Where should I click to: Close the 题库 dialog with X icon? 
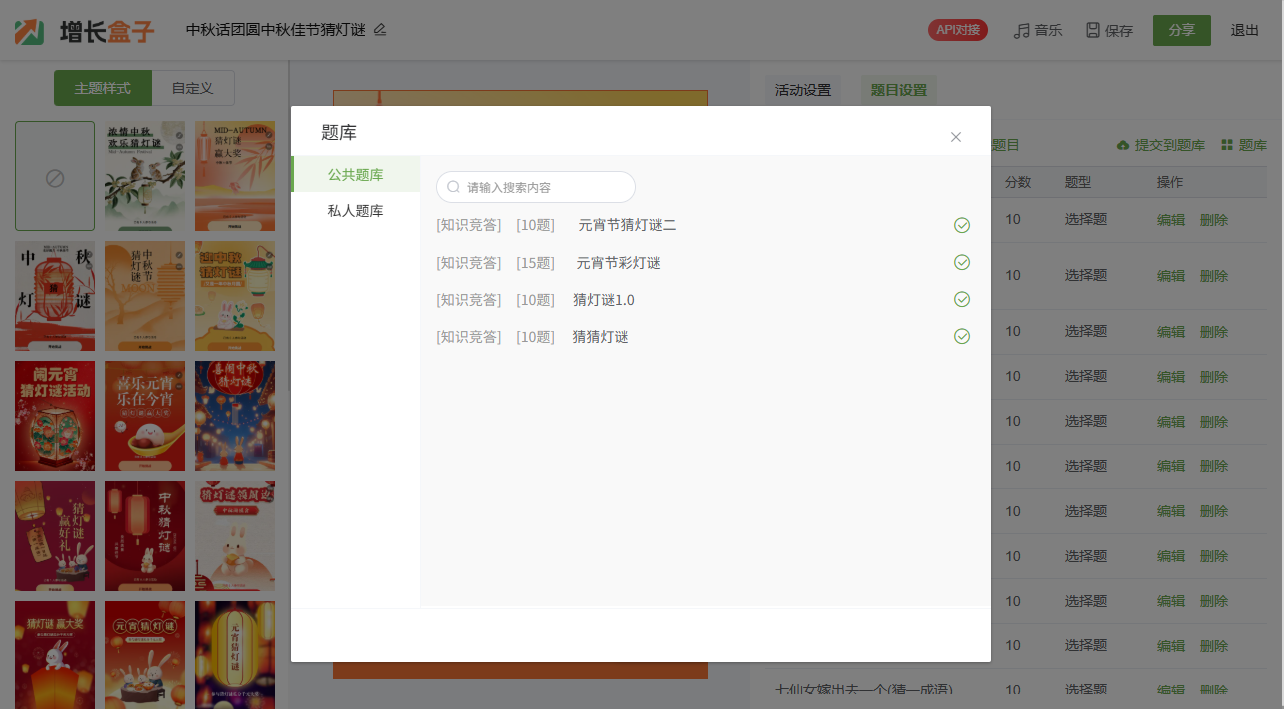(956, 137)
